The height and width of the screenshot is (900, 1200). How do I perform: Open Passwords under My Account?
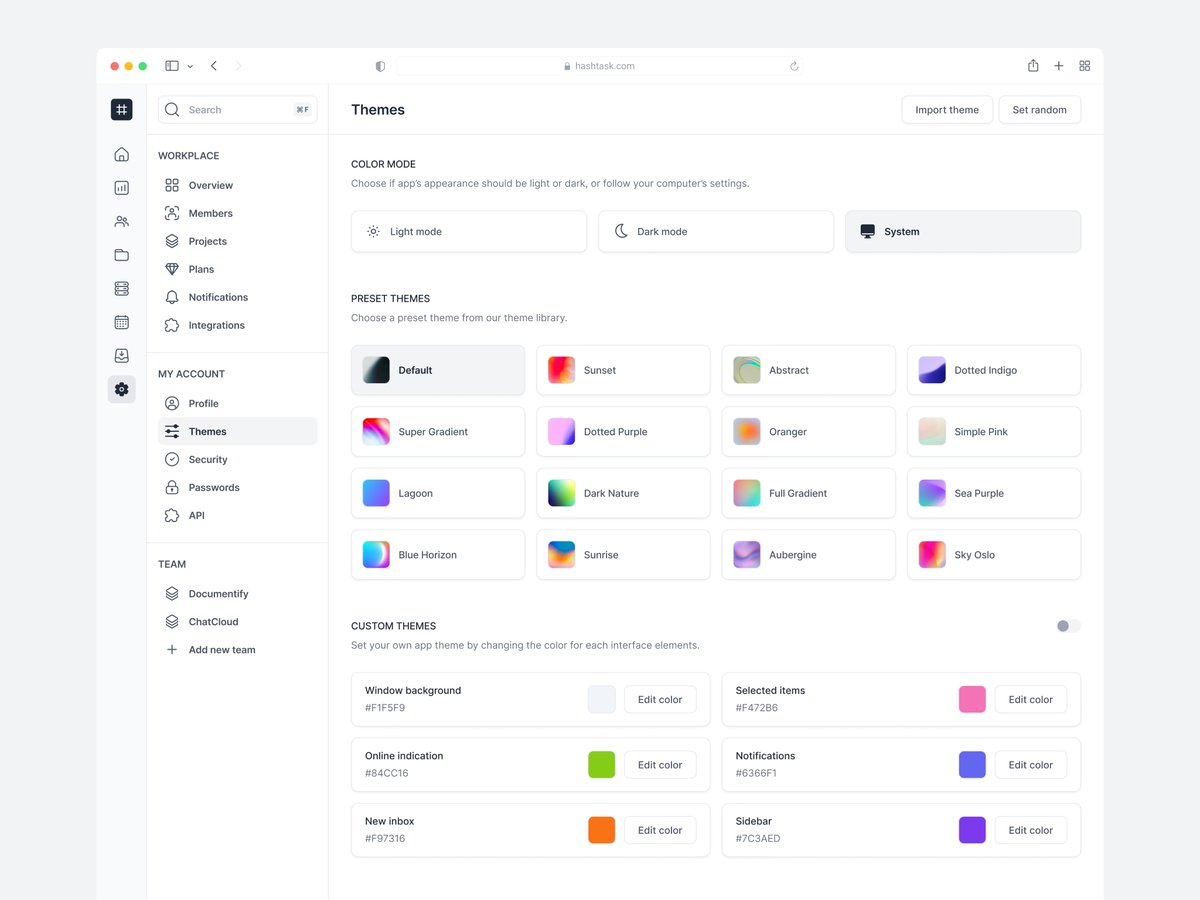click(x=238, y=487)
